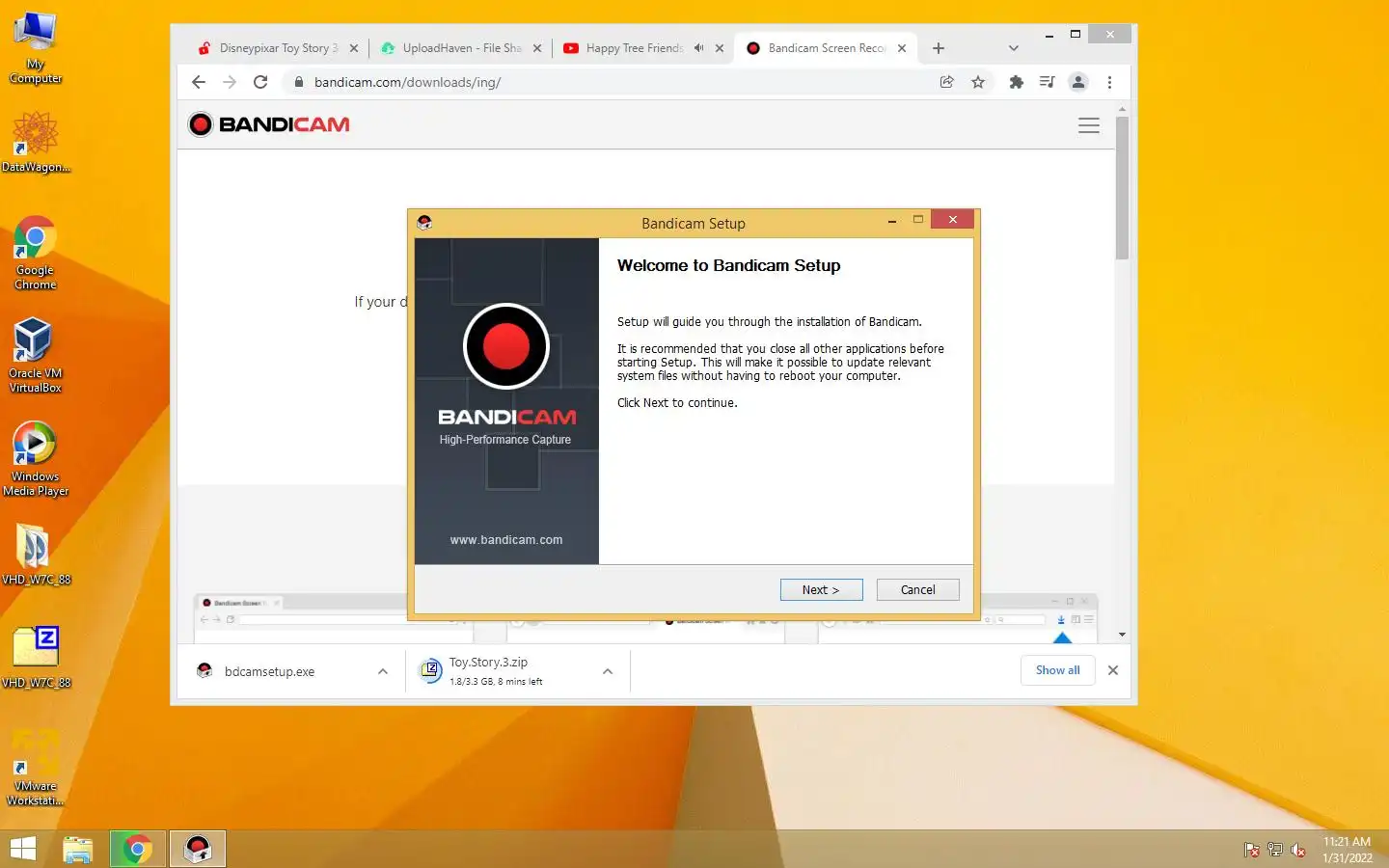
Task: Select DataWagon desktop shortcut
Action: click(36, 142)
